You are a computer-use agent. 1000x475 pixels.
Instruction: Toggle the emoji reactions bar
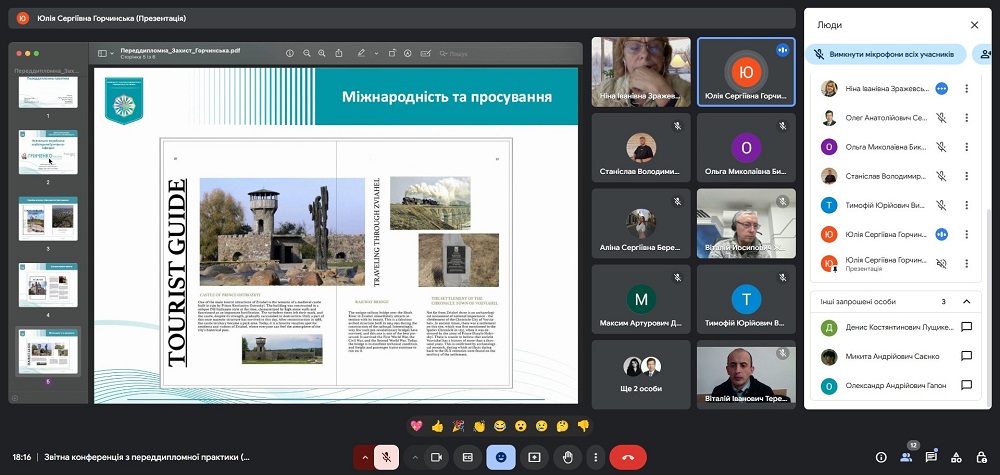(x=501, y=457)
